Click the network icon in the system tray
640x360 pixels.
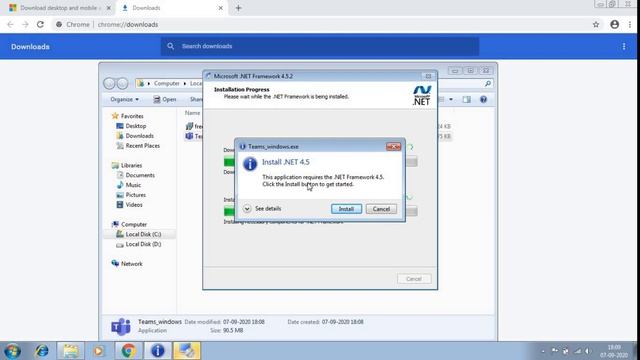[577, 351]
